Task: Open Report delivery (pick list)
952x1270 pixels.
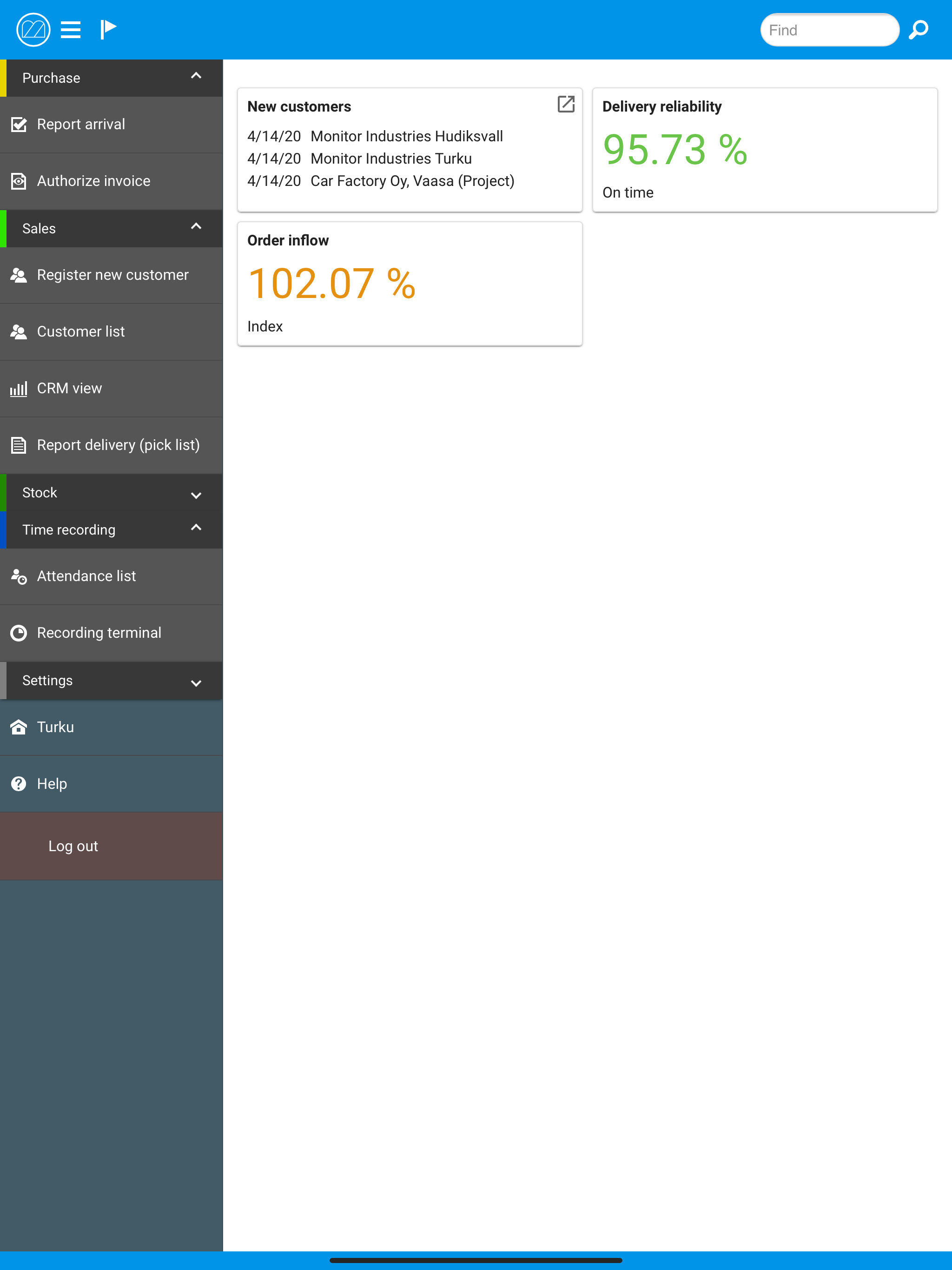Action: (112, 445)
